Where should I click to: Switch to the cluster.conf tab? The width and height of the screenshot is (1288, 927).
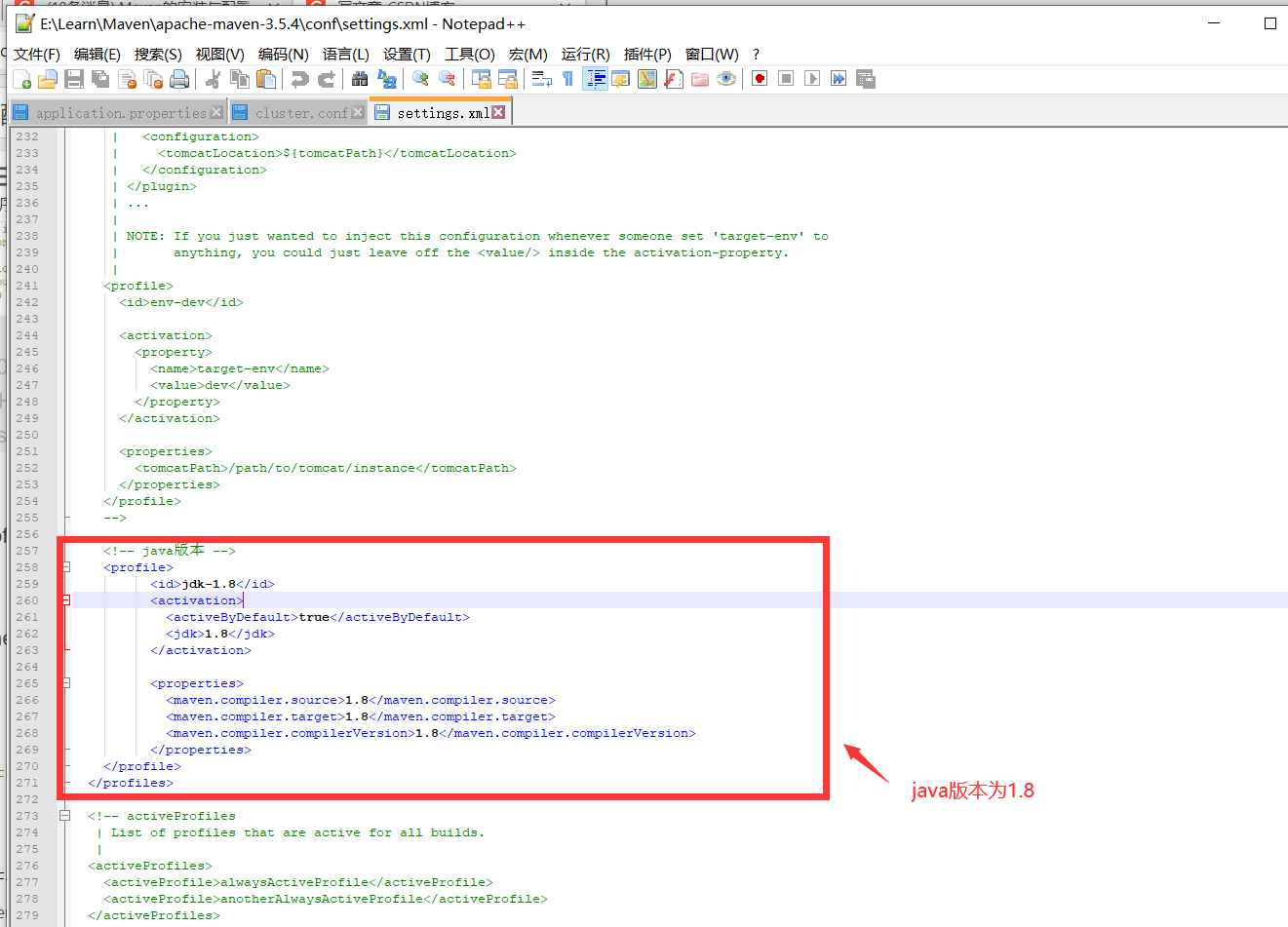coord(297,113)
